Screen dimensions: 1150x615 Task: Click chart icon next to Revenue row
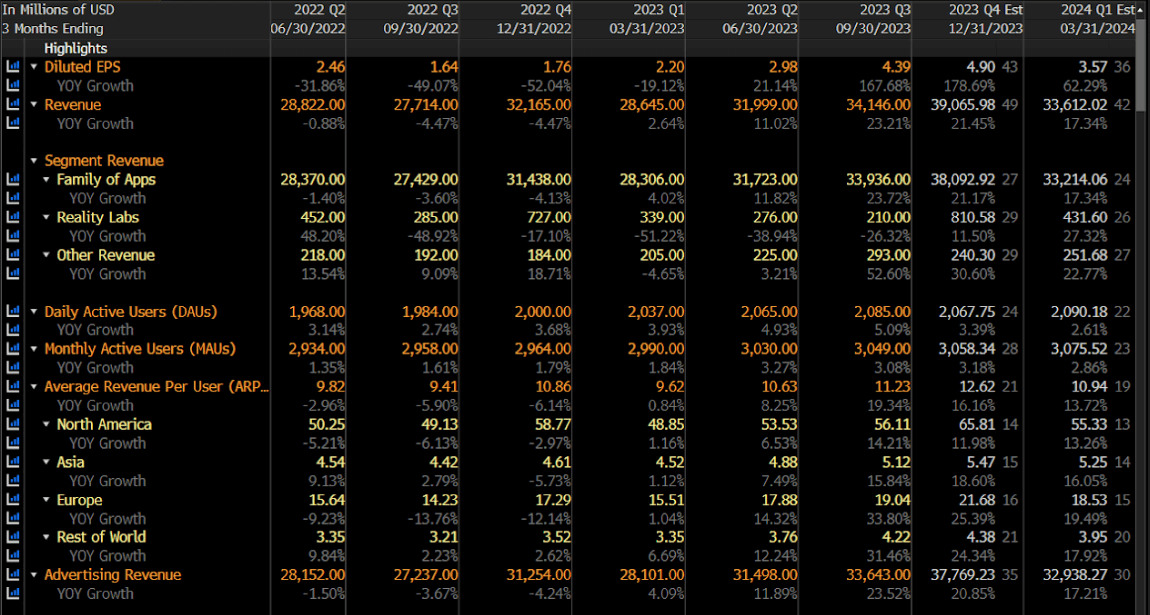[x=13, y=105]
